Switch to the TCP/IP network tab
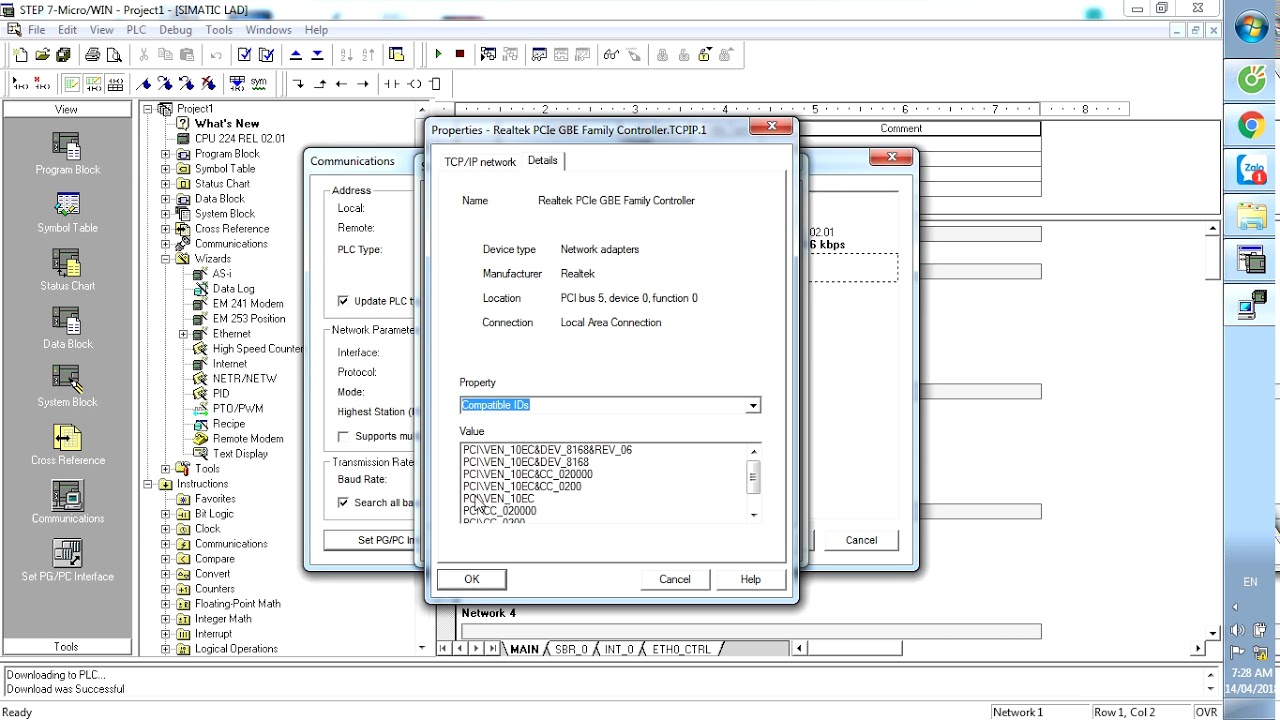1280x720 pixels. coord(480,162)
